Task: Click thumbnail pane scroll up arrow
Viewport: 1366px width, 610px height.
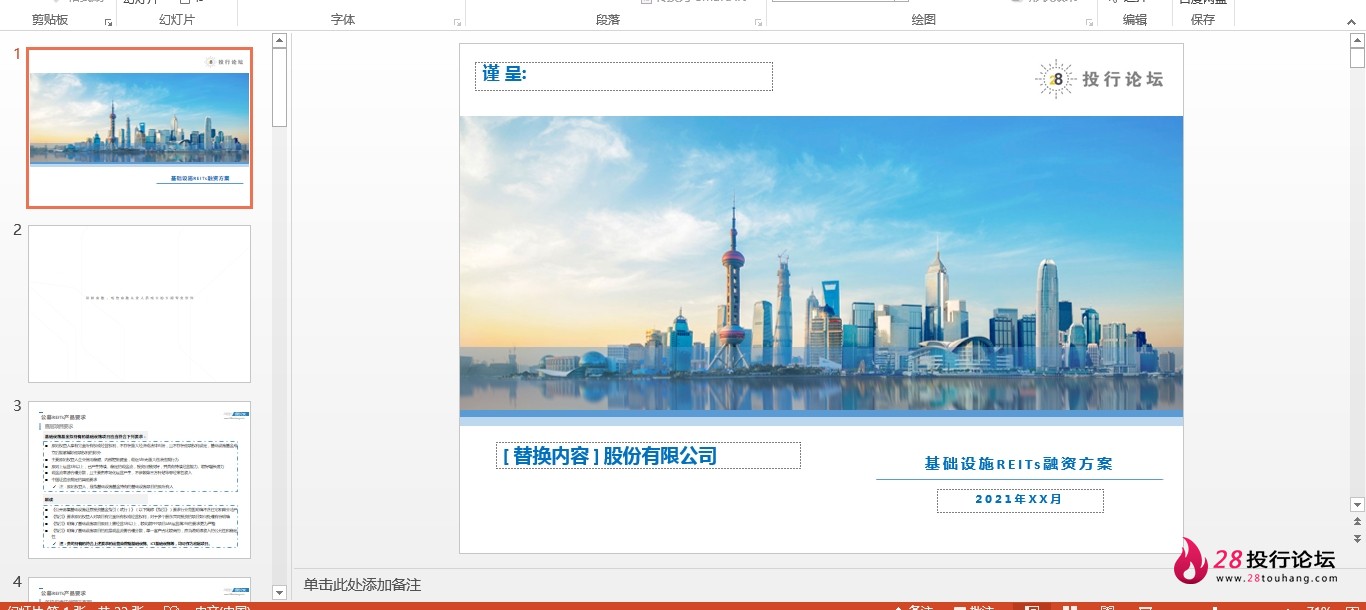Action: [279, 41]
